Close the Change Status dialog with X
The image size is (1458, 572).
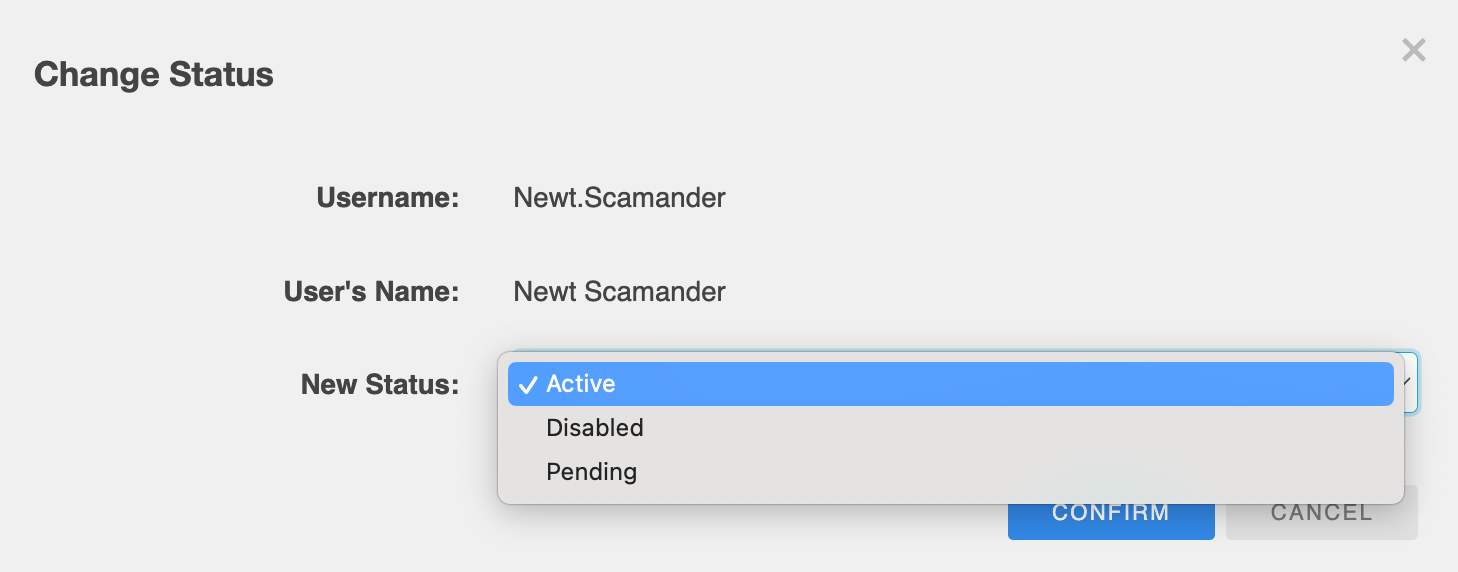(x=1413, y=50)
